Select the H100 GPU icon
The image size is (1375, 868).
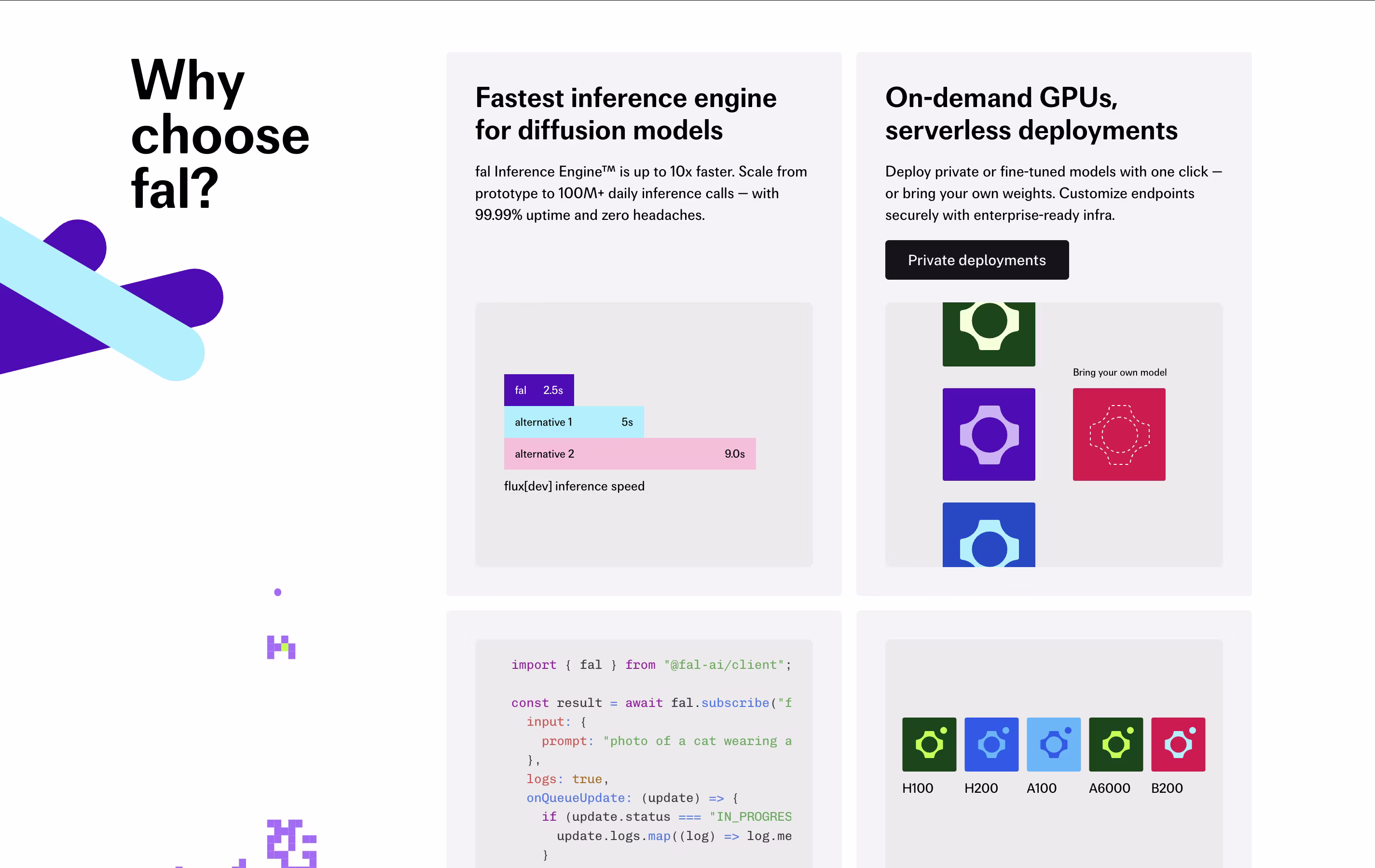click(929, 744)
